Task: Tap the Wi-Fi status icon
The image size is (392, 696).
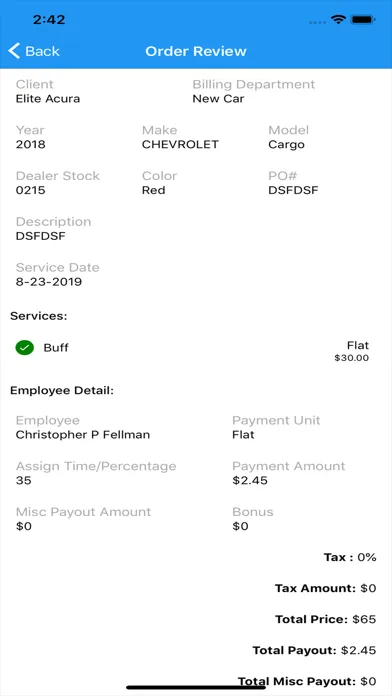Action: (x=338, y=20)
